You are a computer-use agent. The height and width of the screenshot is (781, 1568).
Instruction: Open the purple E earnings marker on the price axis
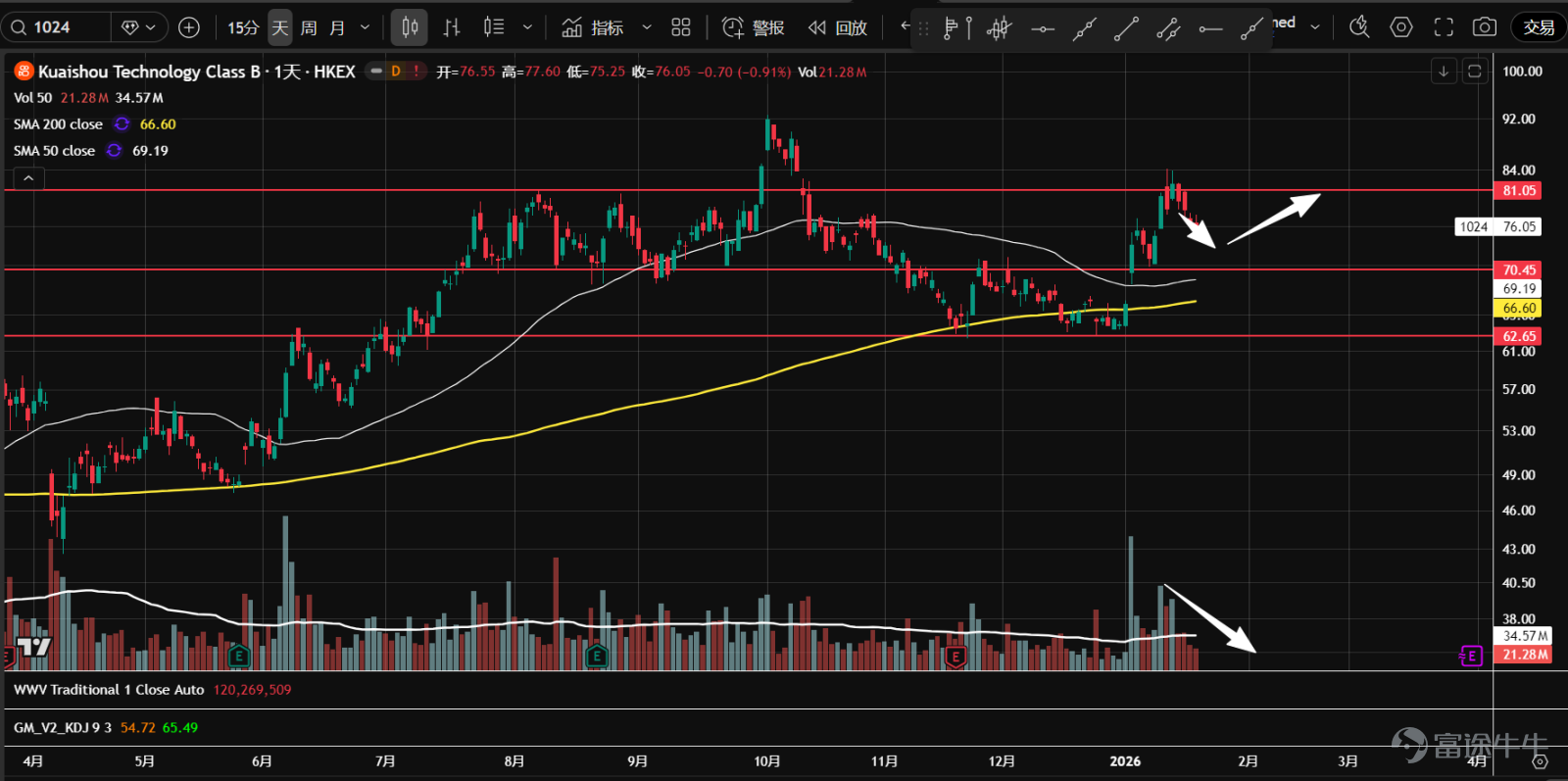pos(1471,656)
